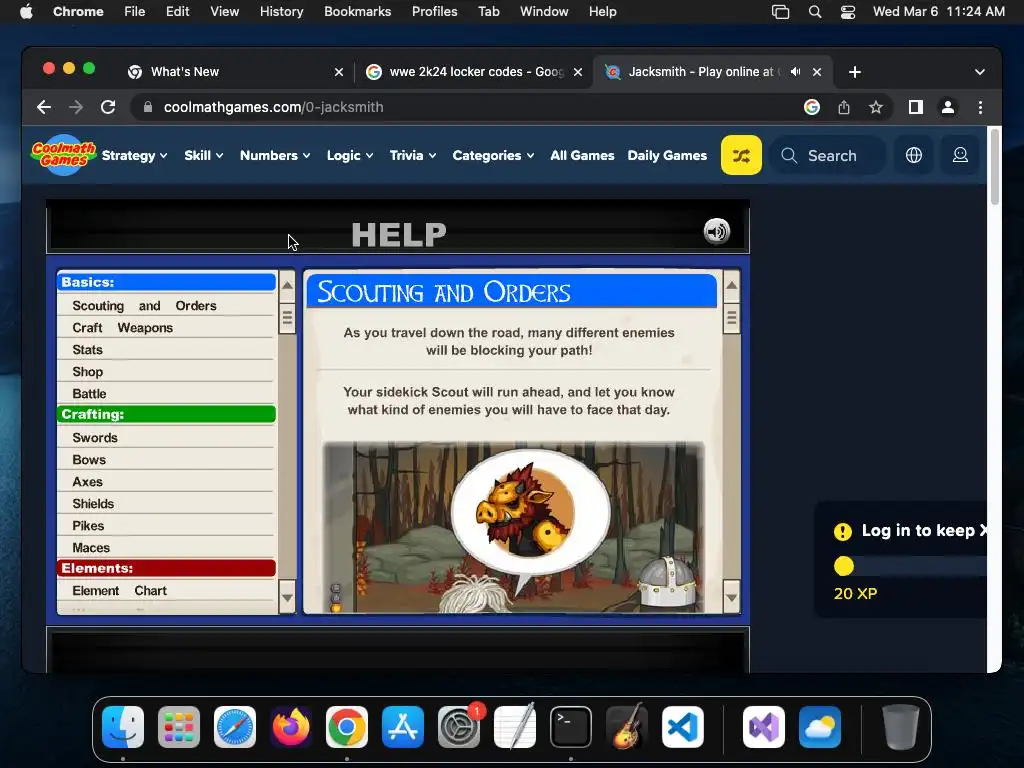Expand the Numbers dropdown menu

[275, 155]
